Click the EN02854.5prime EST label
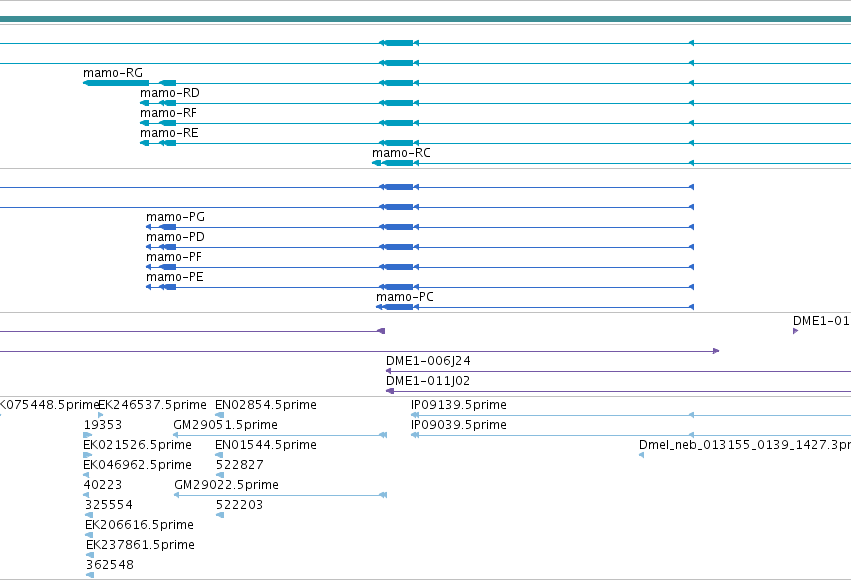The height and width of the screenshot is (580, 851). (x=266, y=405)
